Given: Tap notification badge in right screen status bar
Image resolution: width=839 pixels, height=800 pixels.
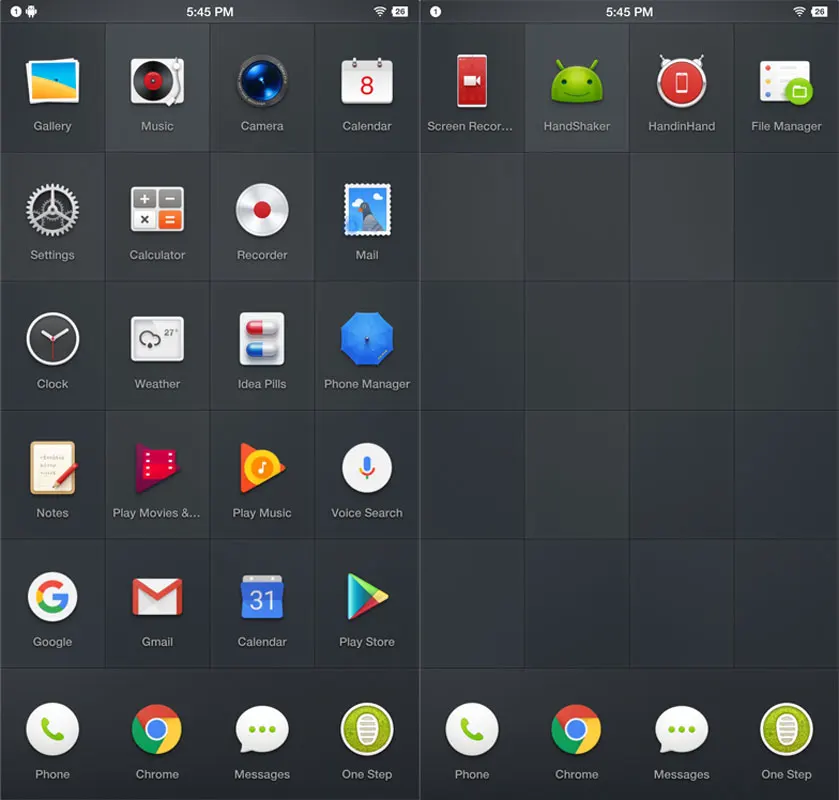Looking at the screenshot, I should 436,11.
